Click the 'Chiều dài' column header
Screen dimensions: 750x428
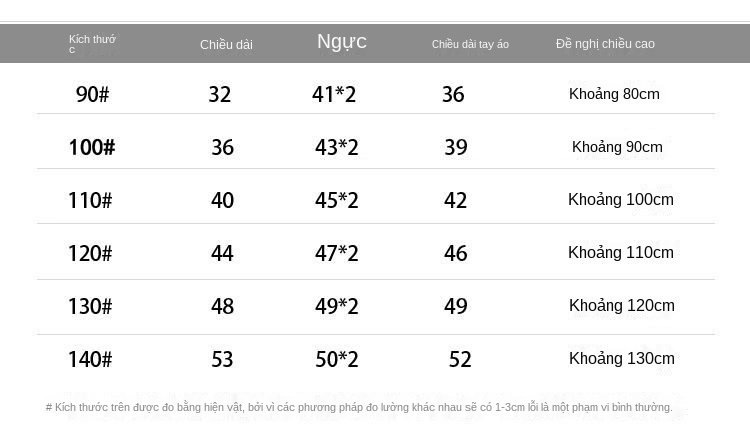[x=226, y=44]
